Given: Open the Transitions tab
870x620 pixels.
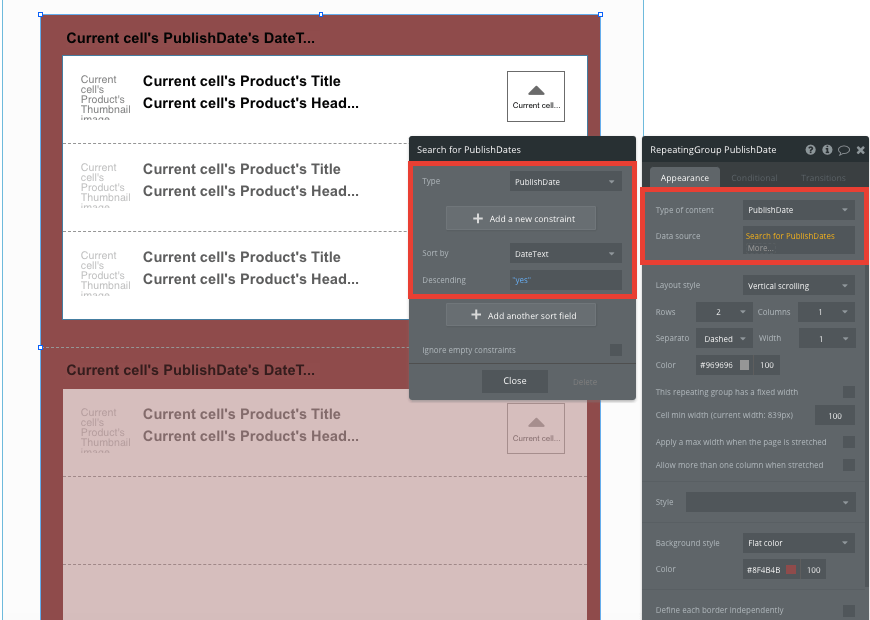Looking at the screenshot, I should (x=822, y=178).
